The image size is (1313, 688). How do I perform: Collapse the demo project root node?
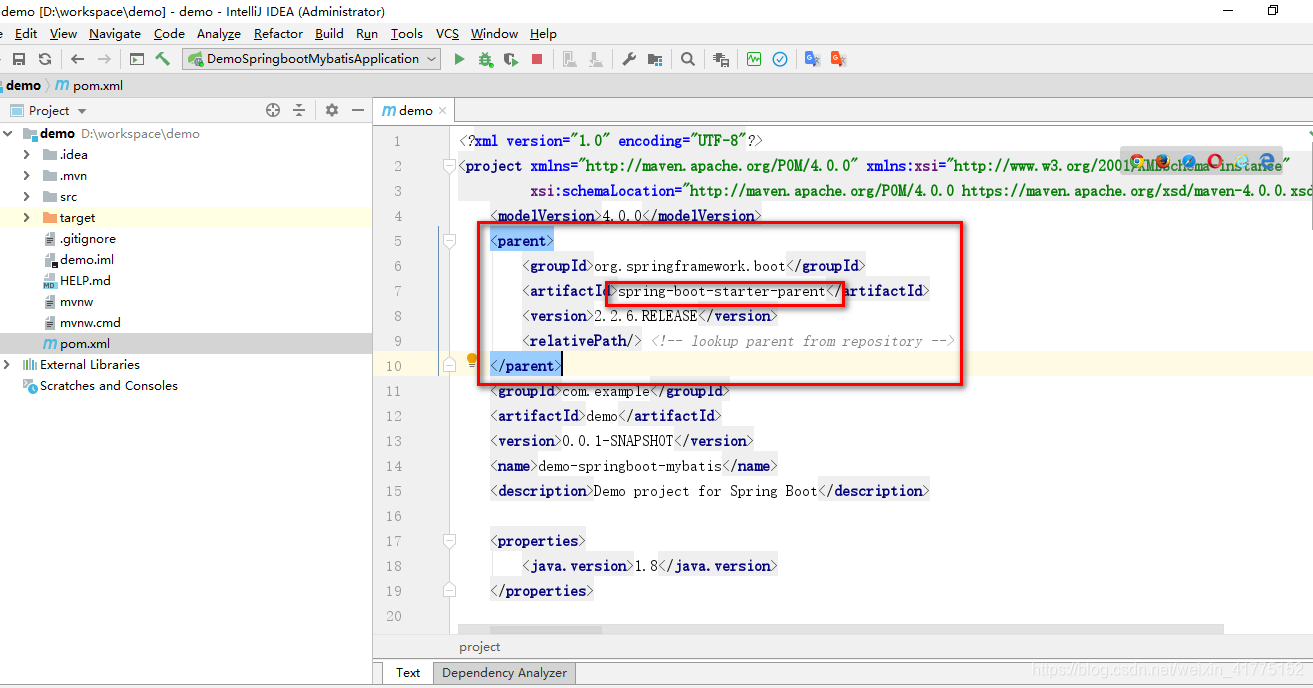point(8,133)
